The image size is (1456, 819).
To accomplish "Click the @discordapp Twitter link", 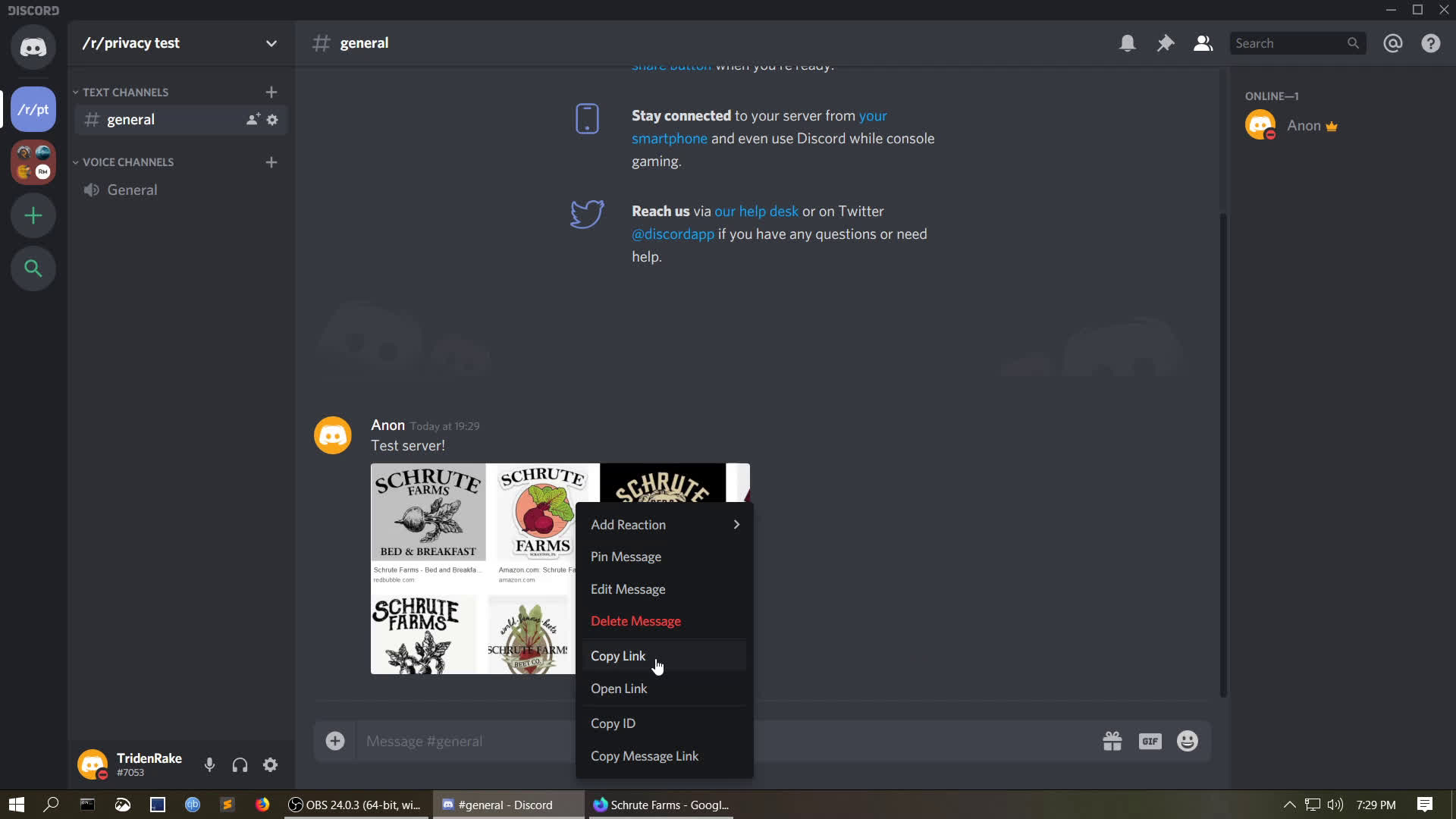I will click(x=673, y=234).
